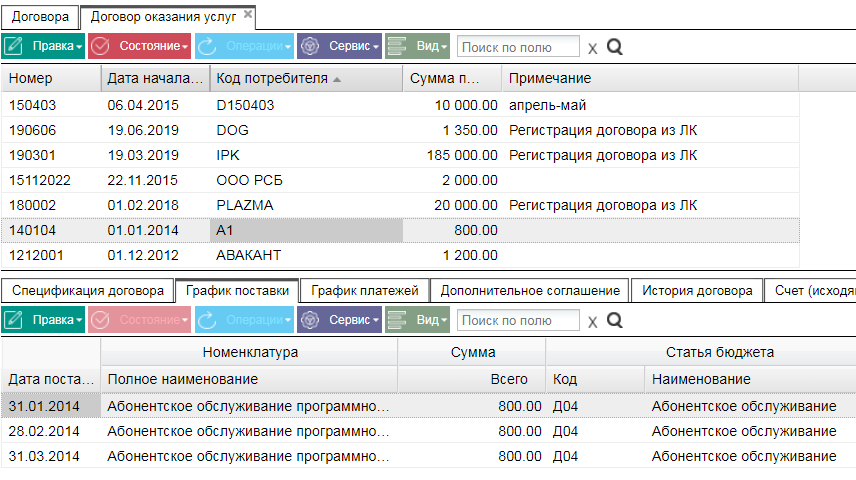The height and width of the screenshot is (480, 856).
Task: Close the Договор оказания услуг tab
Action: pyautogui.click(x=248, y=14)
